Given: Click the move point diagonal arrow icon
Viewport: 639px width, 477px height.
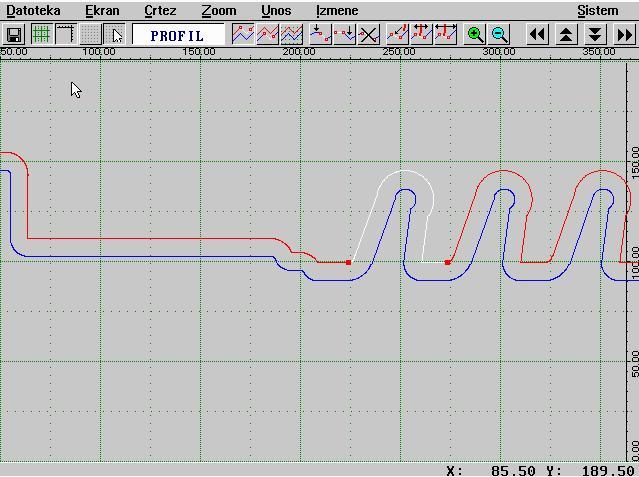Looking at the screenshot, I should [x=397, y=35].
